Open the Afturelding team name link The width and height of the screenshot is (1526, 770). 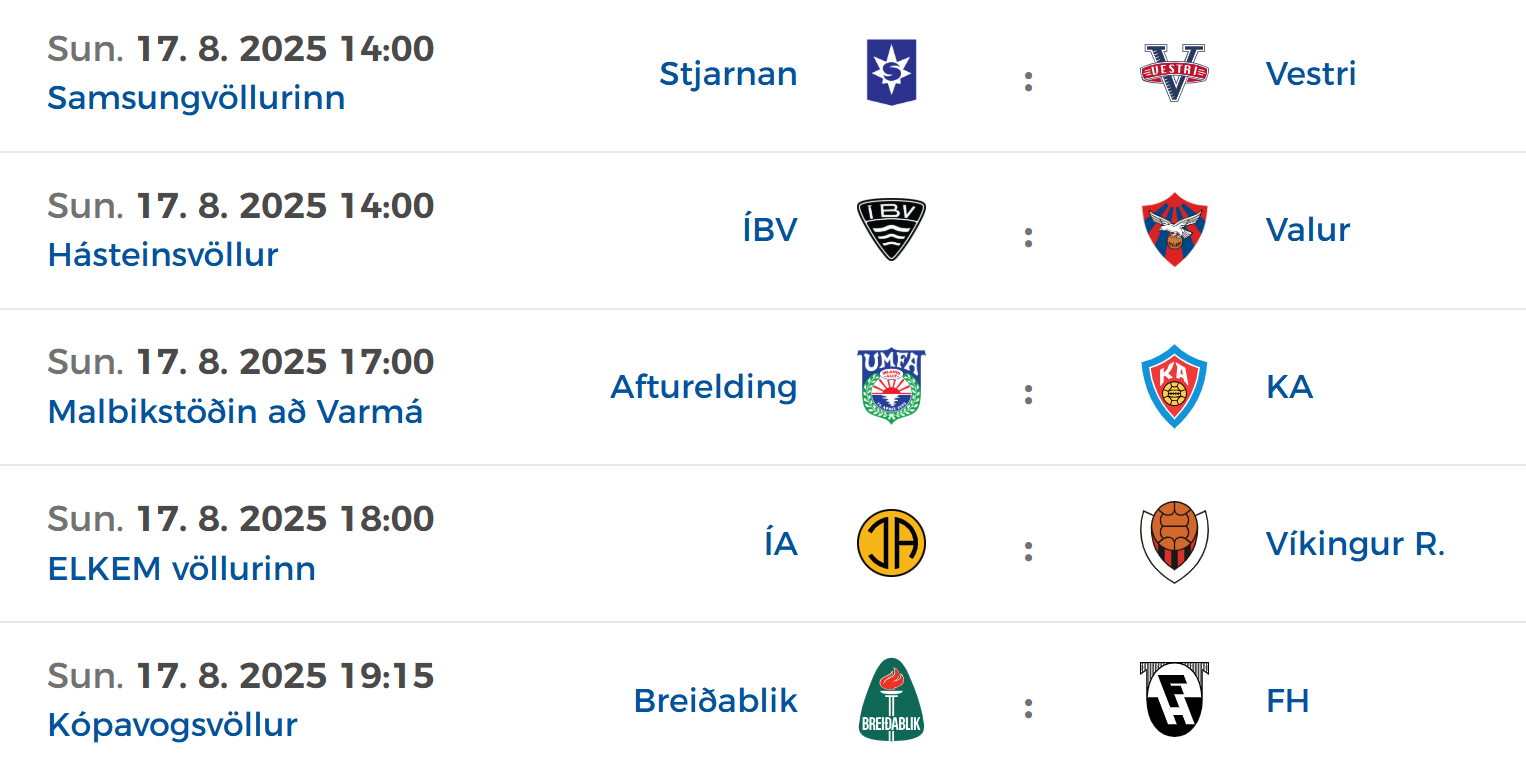click(x=704, y=386)
